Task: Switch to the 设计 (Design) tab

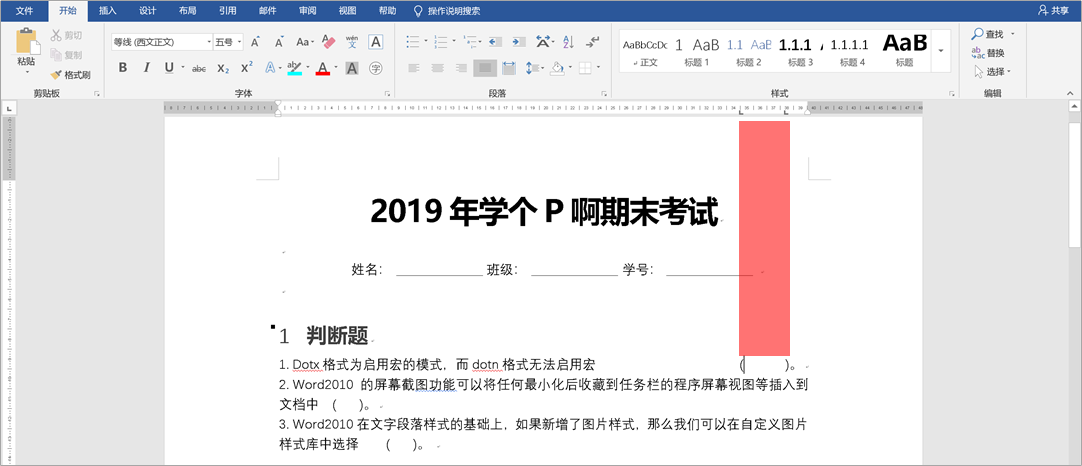Action: pyautogui.click(x=147, y=10)
